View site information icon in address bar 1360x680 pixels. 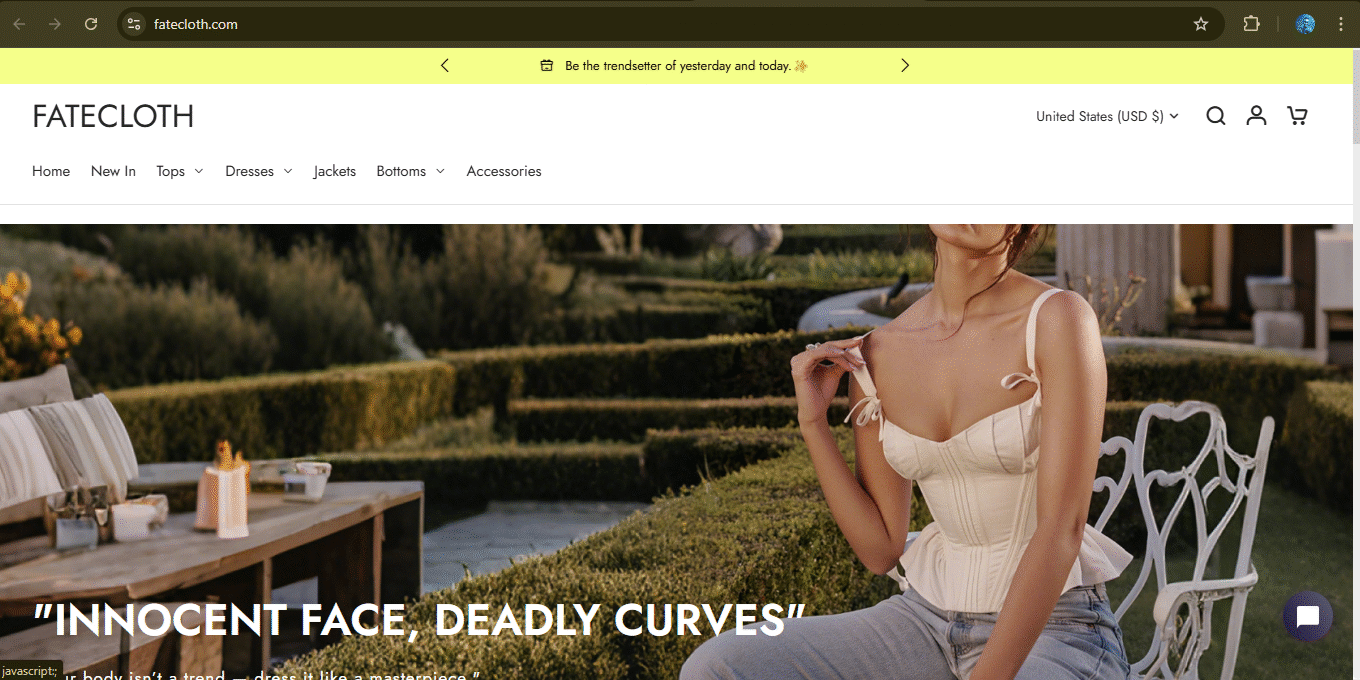pyautogui.click(x=134, y=24)
